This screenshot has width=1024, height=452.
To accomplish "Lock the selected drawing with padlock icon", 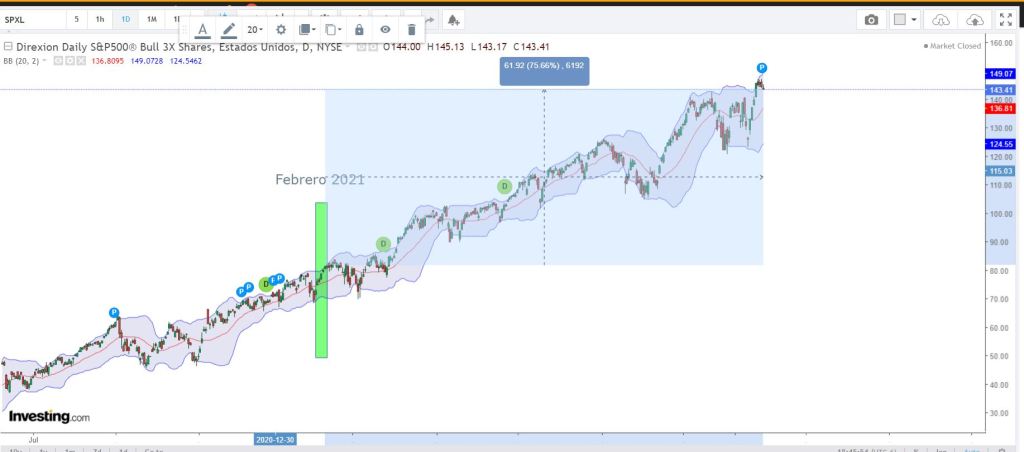I will [x=359, y=30].
